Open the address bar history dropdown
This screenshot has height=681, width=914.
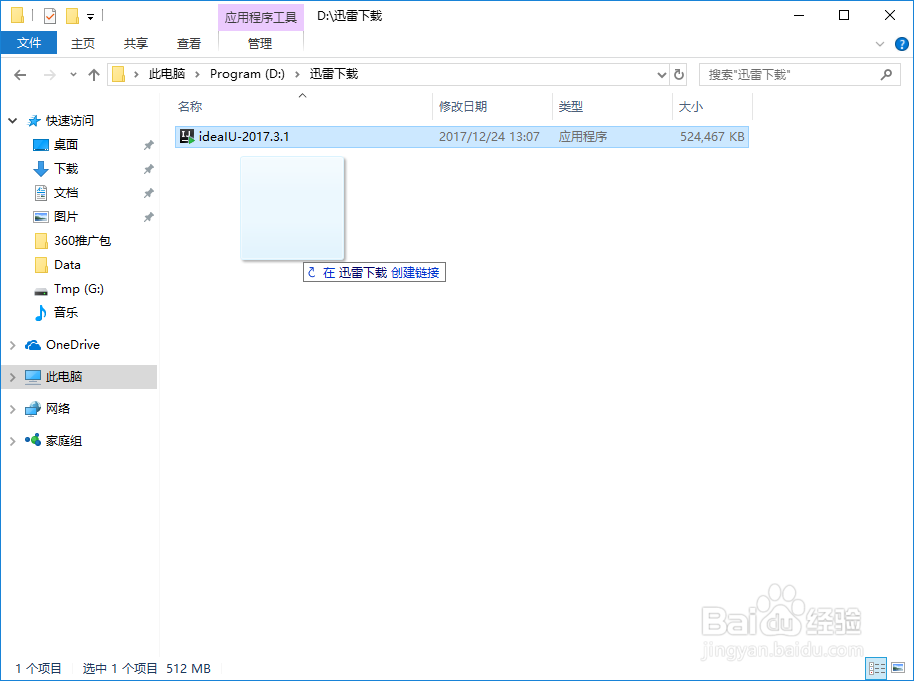tap(661, 73)
